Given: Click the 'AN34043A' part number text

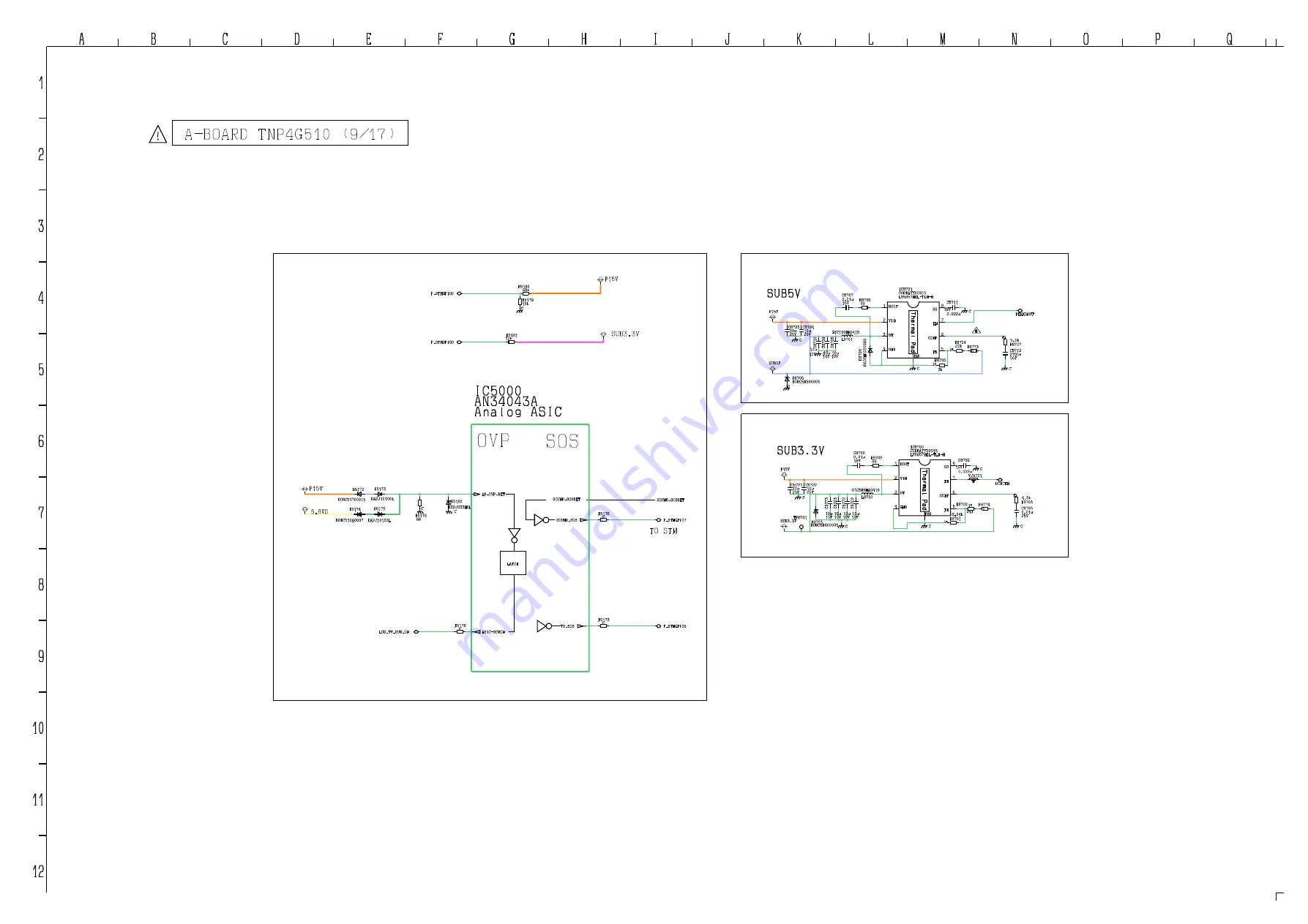Looking at the screenshot, I should pyautogui.click(x=506, y=401).
